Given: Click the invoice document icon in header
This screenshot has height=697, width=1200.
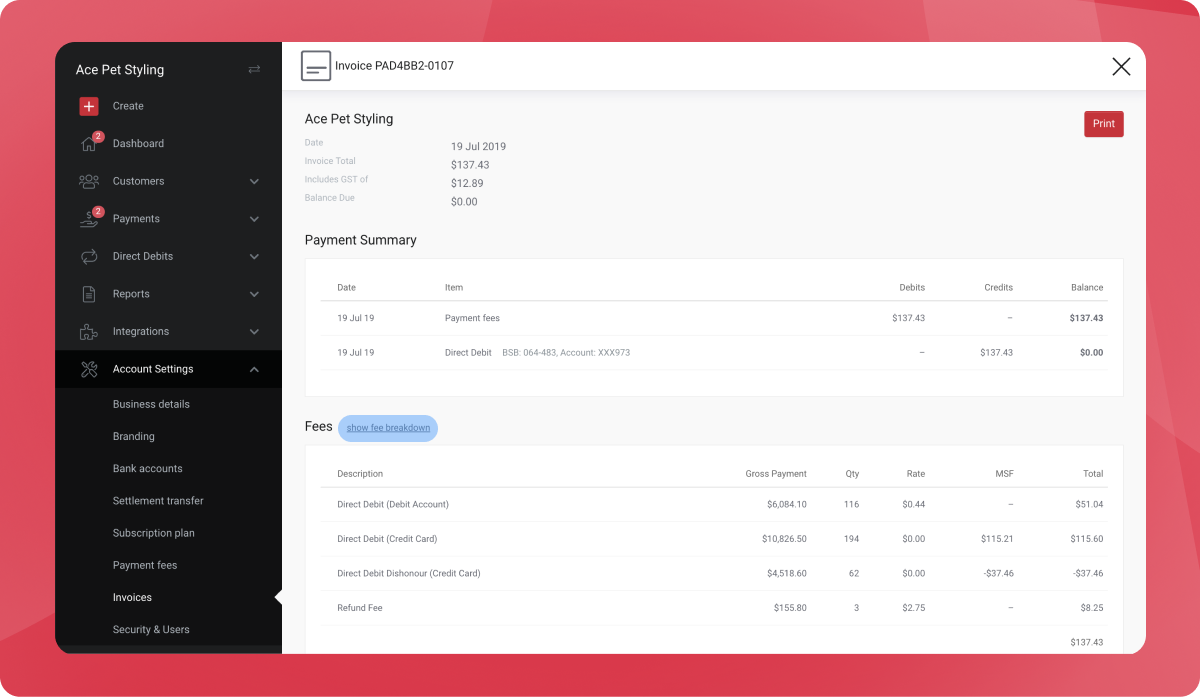Looking at the screenshot, I should pos(316,66).
